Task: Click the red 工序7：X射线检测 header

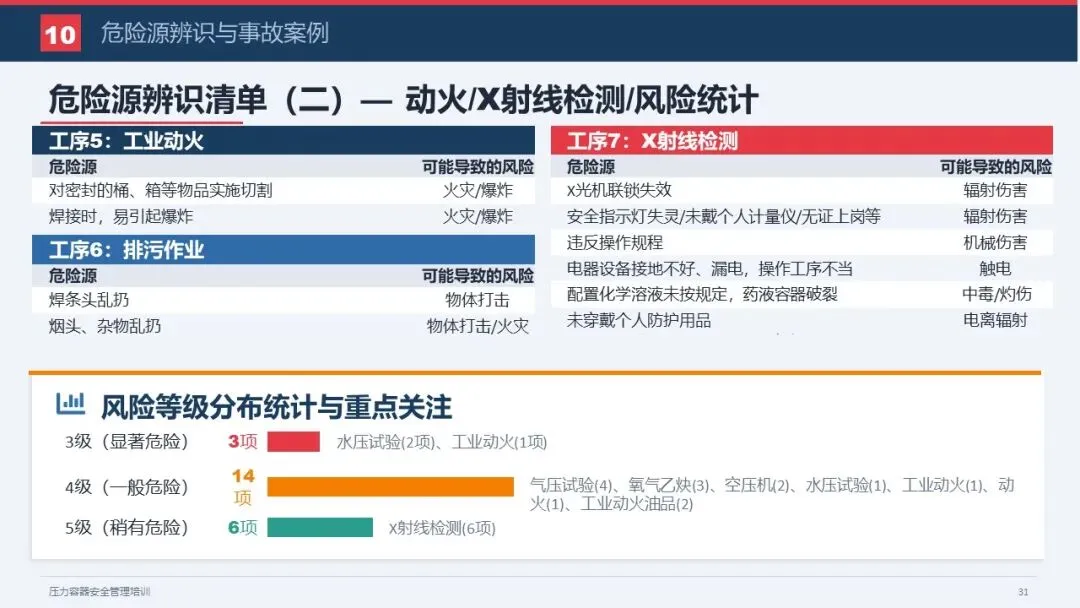Action: pos(802,140)
